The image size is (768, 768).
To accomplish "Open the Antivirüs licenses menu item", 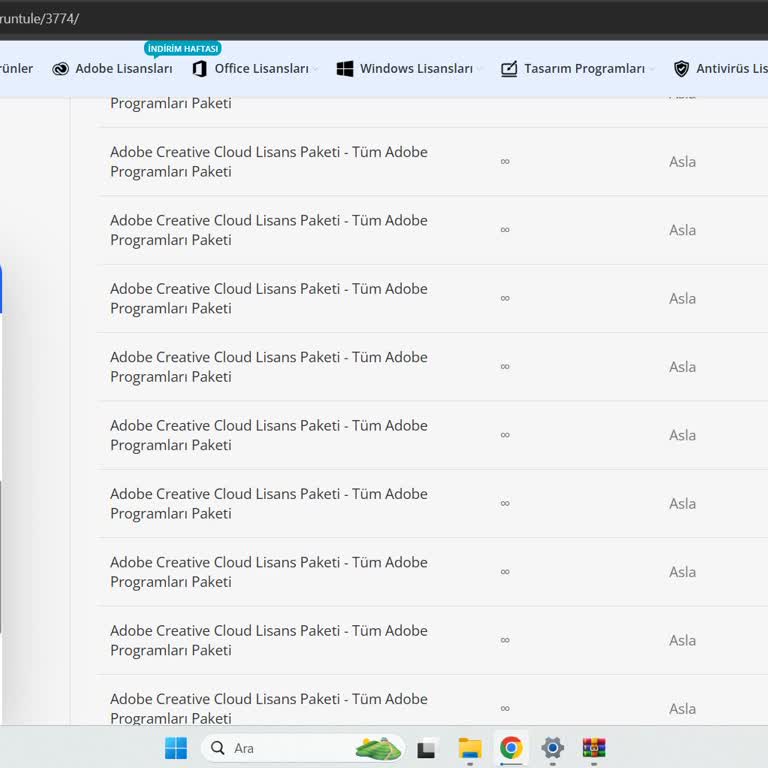I will point(732,69).
